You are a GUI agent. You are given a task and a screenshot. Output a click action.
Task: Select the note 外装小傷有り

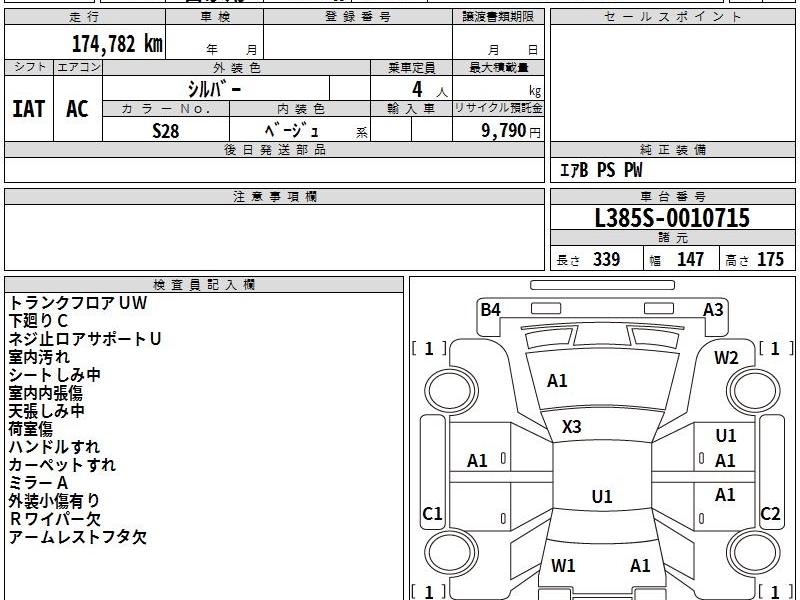pos(54,501)
